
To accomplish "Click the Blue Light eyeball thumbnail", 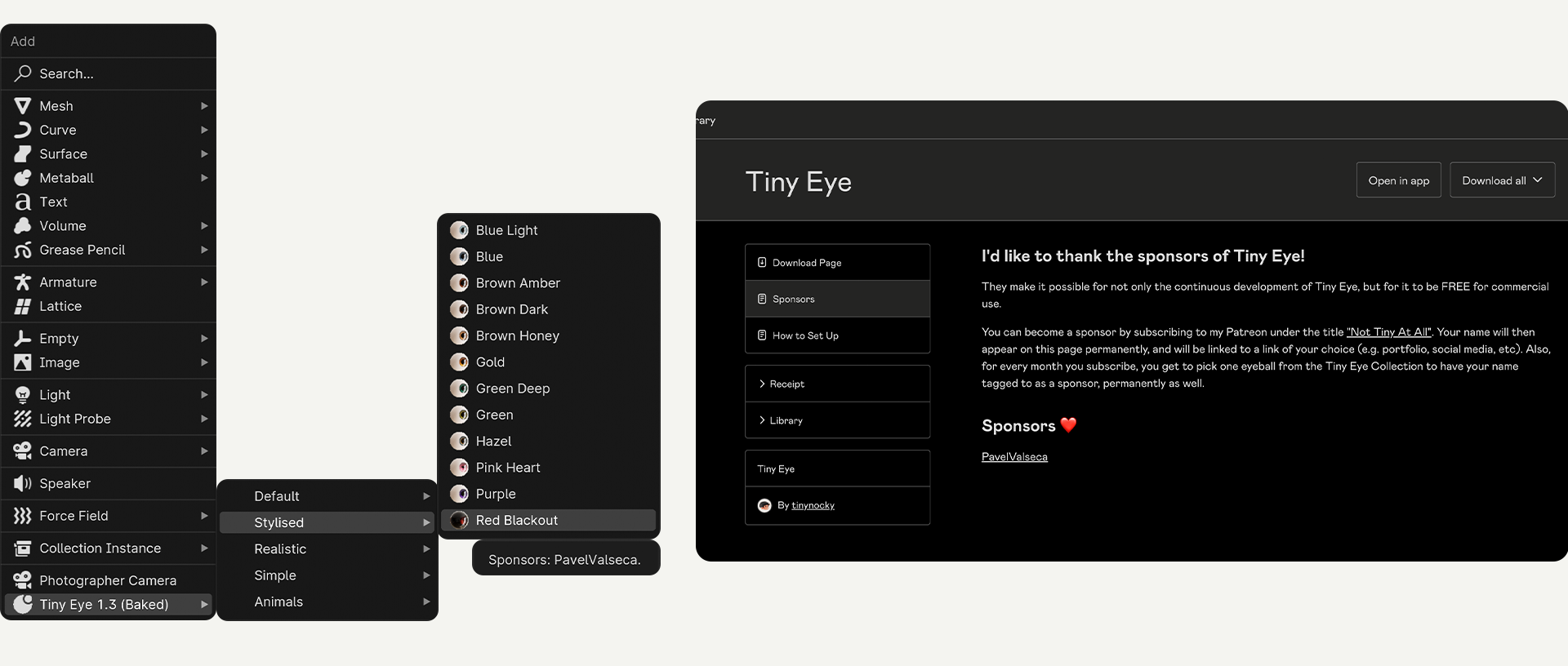I will 459,230.
